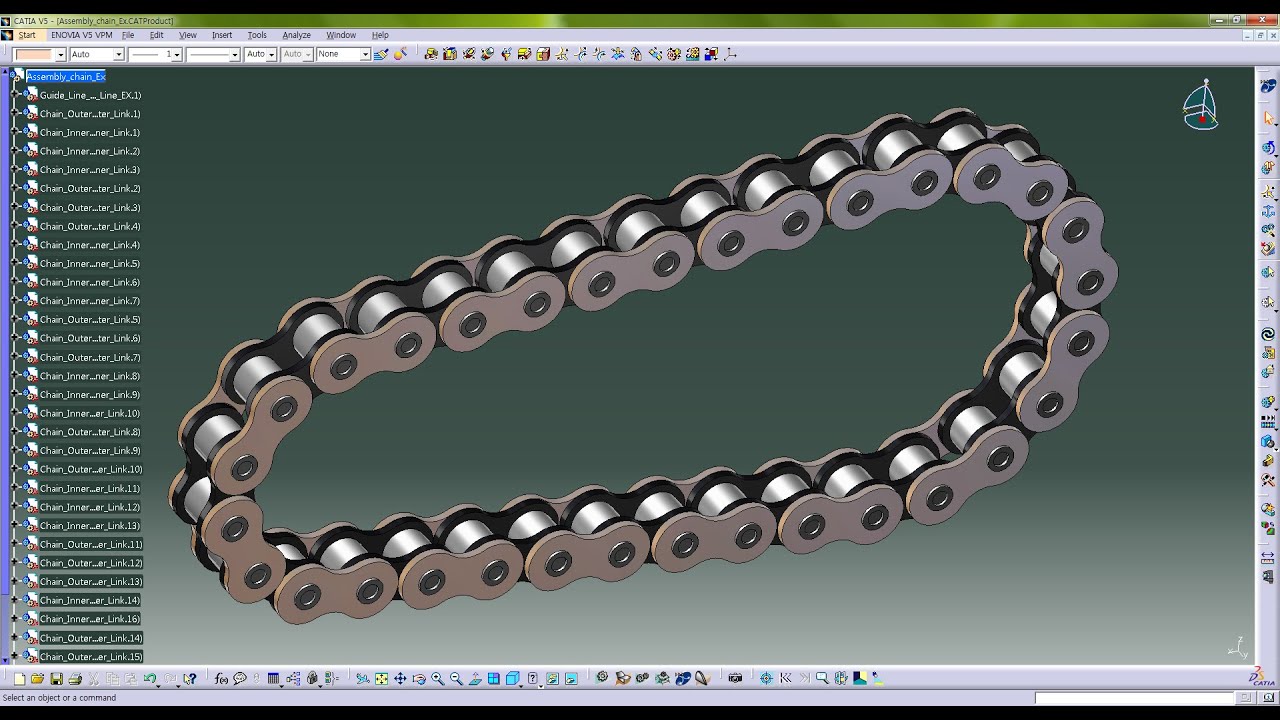Click the Zoom In magnifier icon
Image resolution: width=1280 pixels, height=720 pixels.
[438, 679]
